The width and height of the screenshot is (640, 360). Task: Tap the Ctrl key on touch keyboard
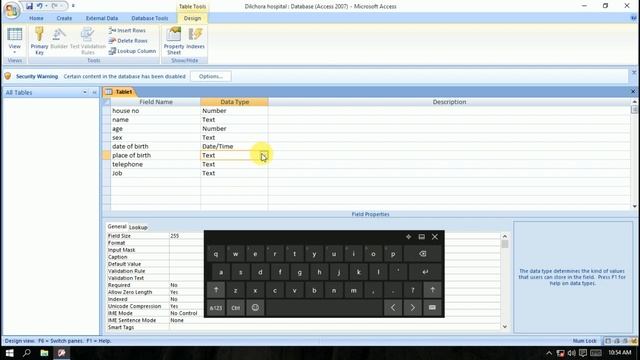tap(236, 308)
